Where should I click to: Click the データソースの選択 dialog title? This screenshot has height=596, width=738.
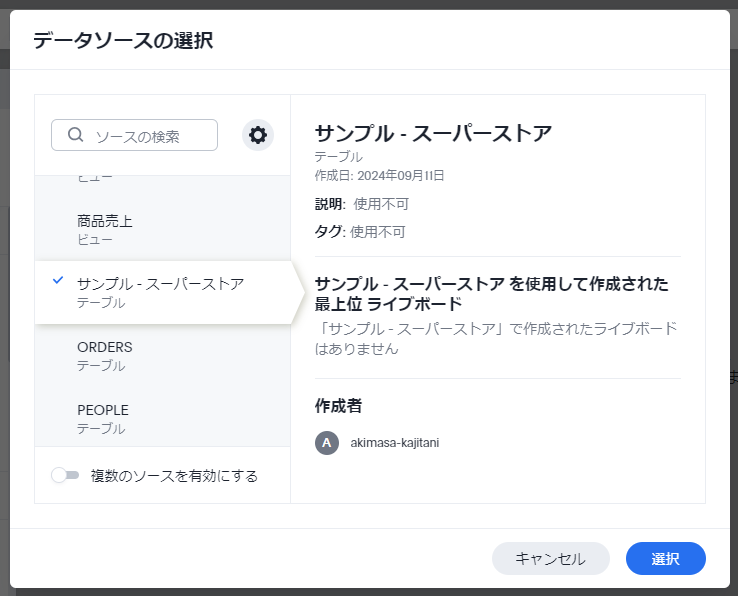122,41
